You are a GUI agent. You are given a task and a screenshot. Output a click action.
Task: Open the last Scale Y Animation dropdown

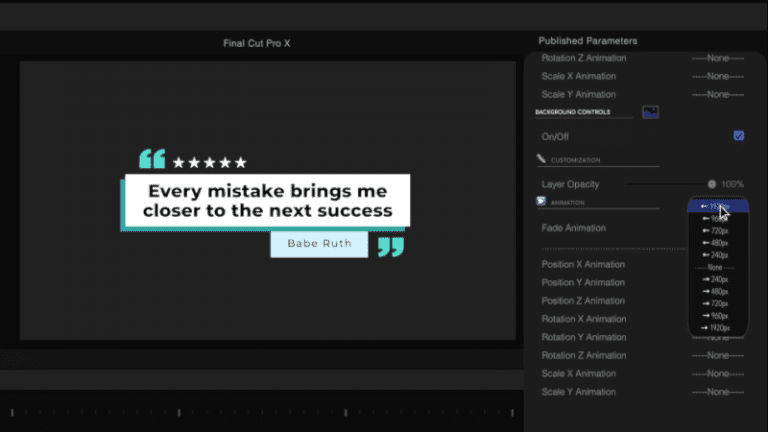(718, 392)
